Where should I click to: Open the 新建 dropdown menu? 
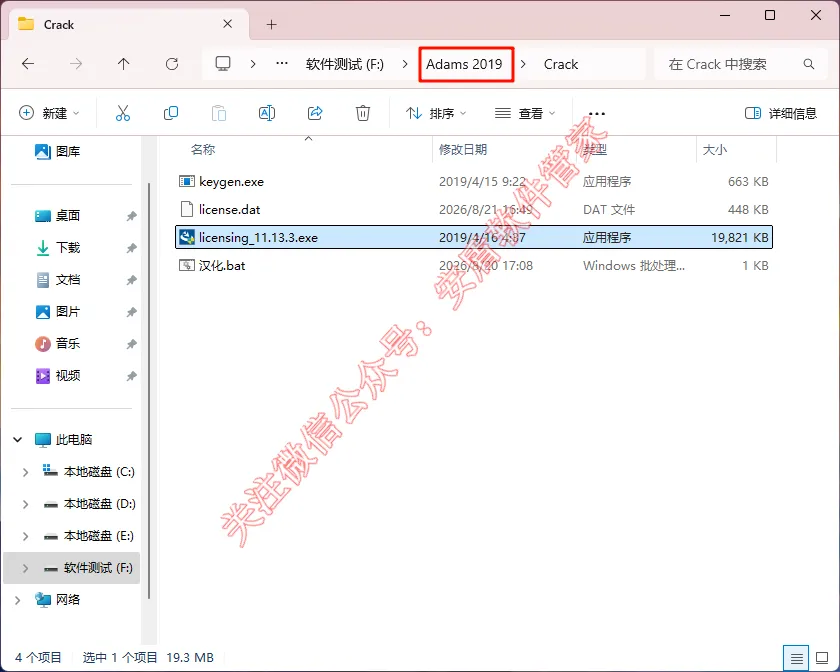pyautogui.click(x=49, y=113)
